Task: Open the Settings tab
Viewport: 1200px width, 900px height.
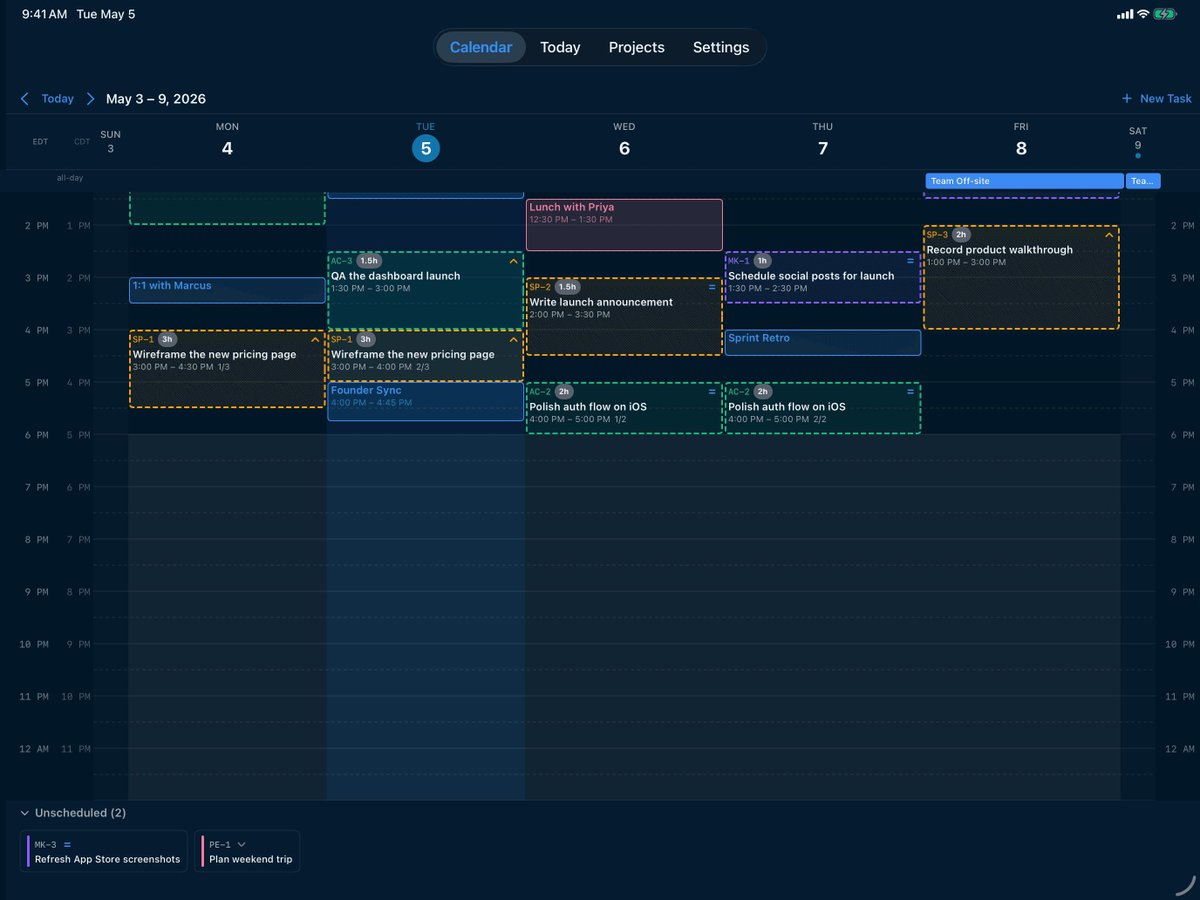Action: tap(721, 47)
